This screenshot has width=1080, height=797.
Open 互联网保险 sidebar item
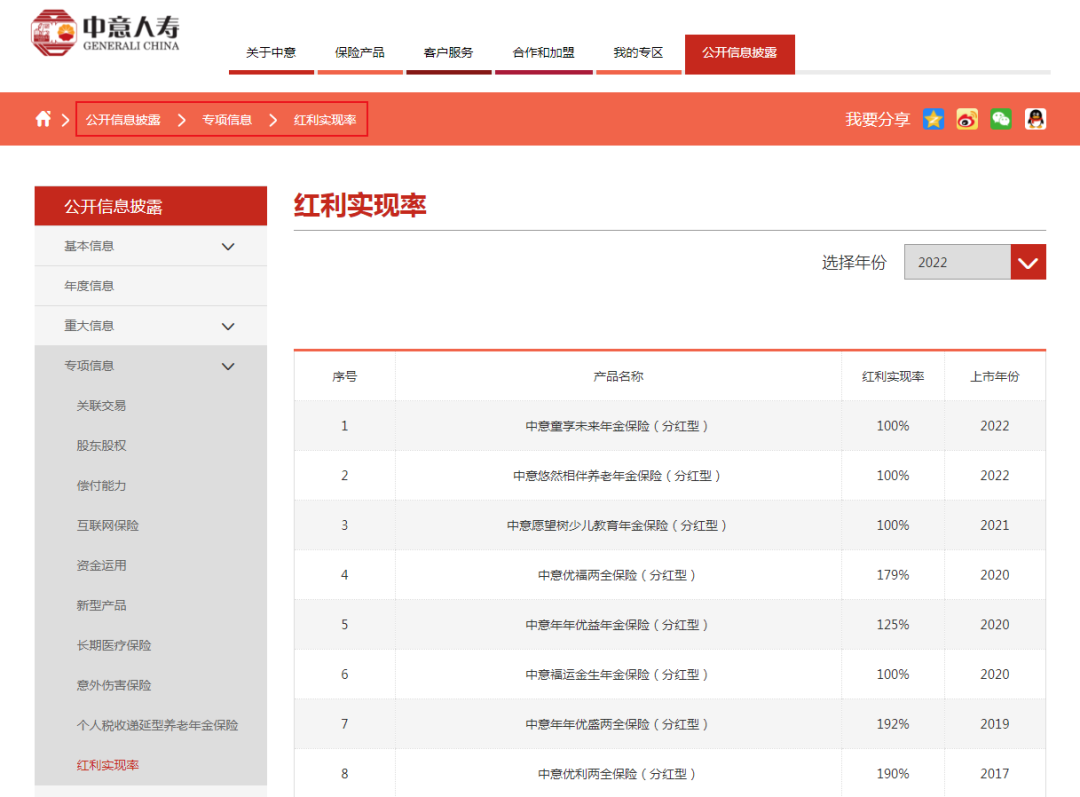click(x=107, y=526)
